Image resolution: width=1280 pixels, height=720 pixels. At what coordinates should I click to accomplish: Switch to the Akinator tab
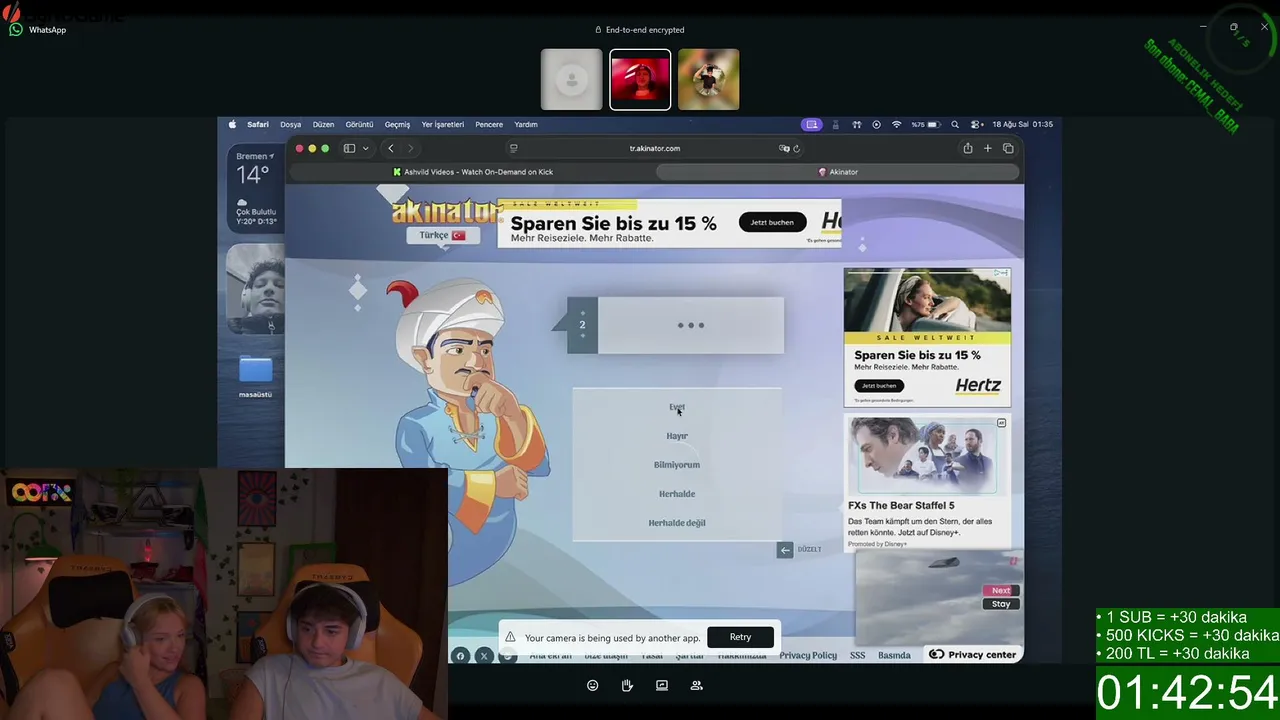coord(838,172)
